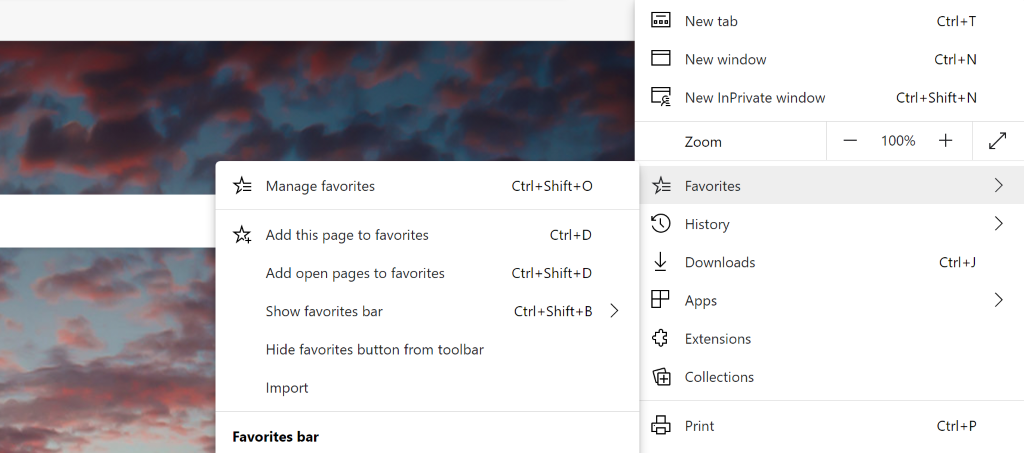
Task: Open the Downloads menu entry
Action: pyautogui.click(x=829, y=262)
